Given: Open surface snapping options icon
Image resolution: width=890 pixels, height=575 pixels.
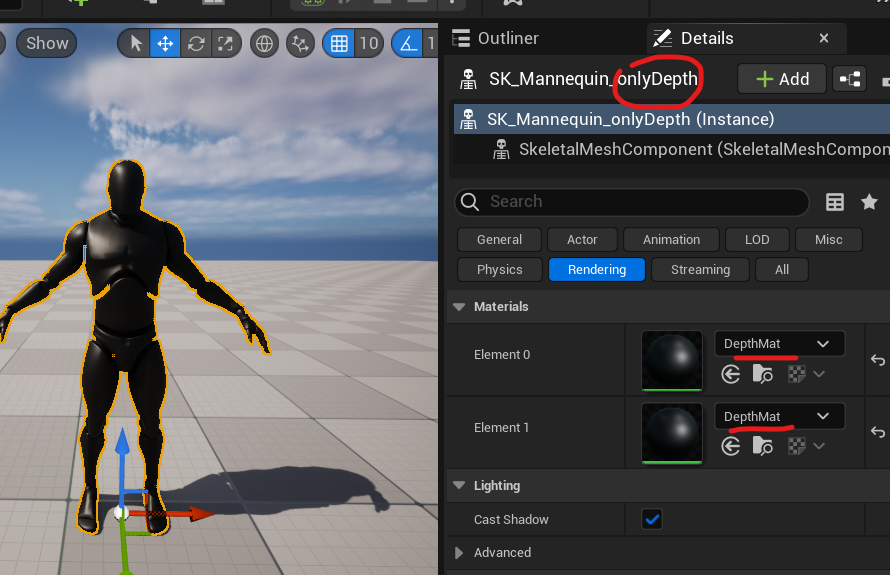Looking at the screenshot, I should point(300,43).
